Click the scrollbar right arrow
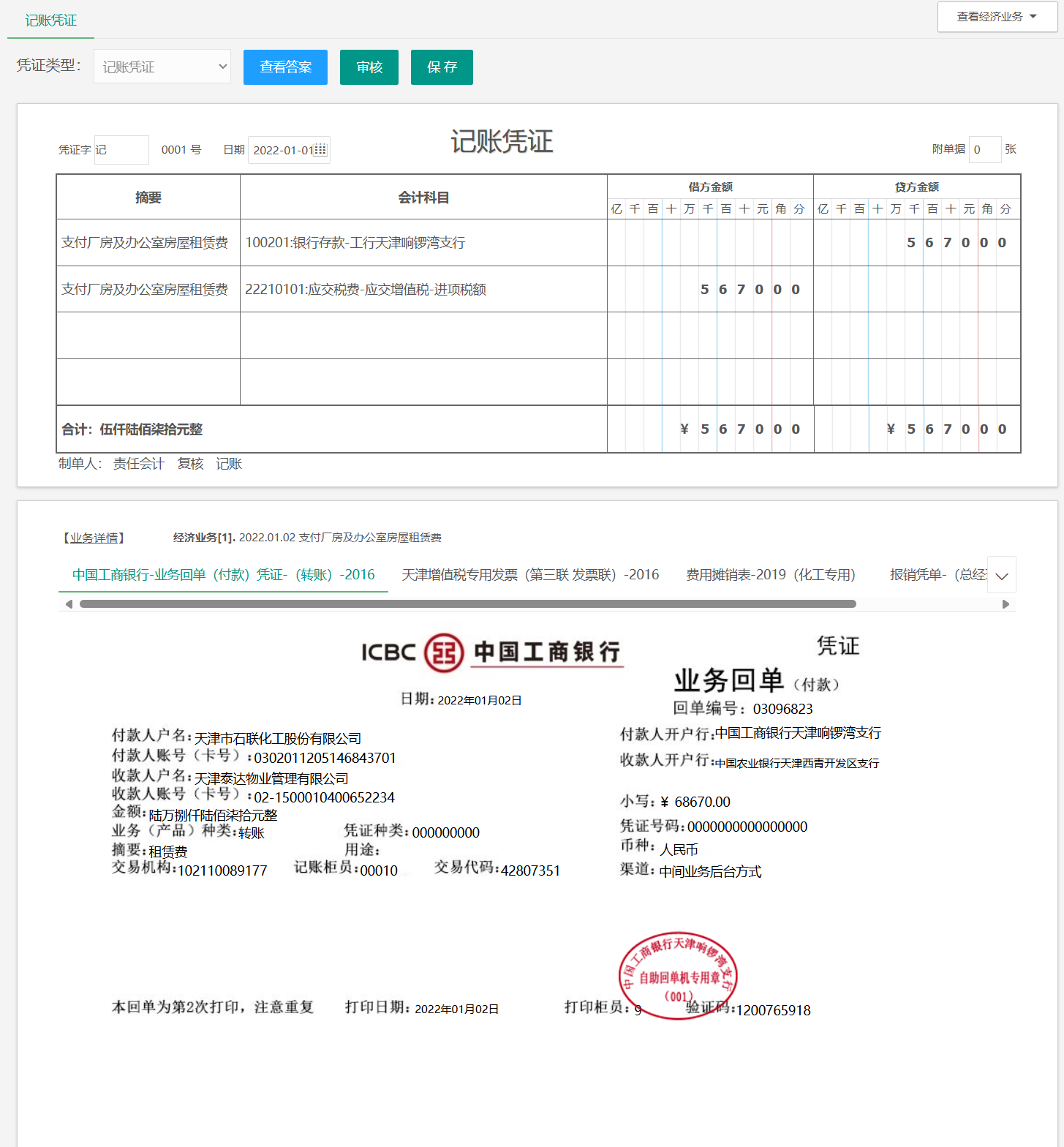Viewport: 1064px width, 1147px height. [1005, 604]
